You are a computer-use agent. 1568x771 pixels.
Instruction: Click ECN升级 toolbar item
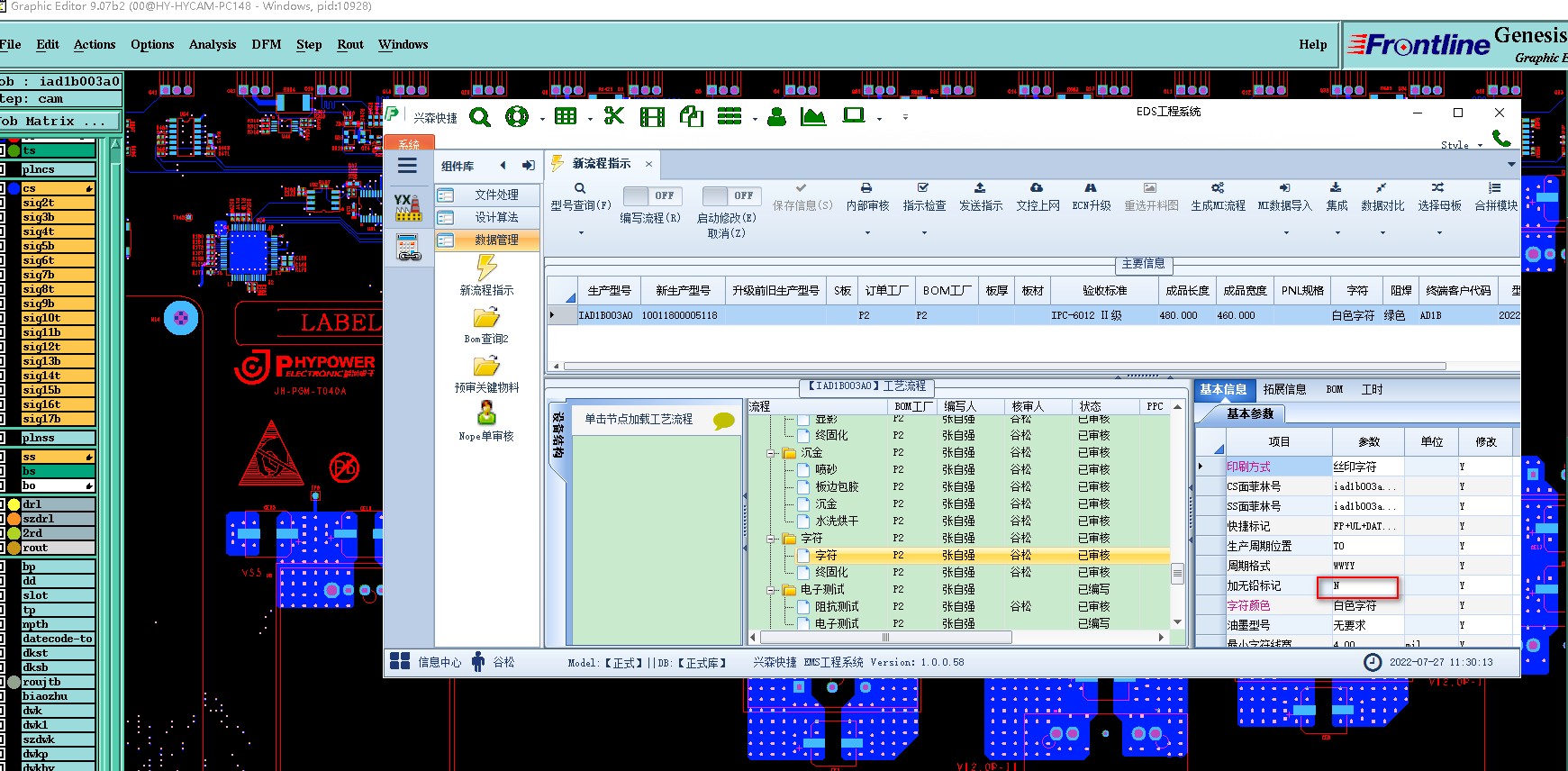click(x=1091, y=197)
